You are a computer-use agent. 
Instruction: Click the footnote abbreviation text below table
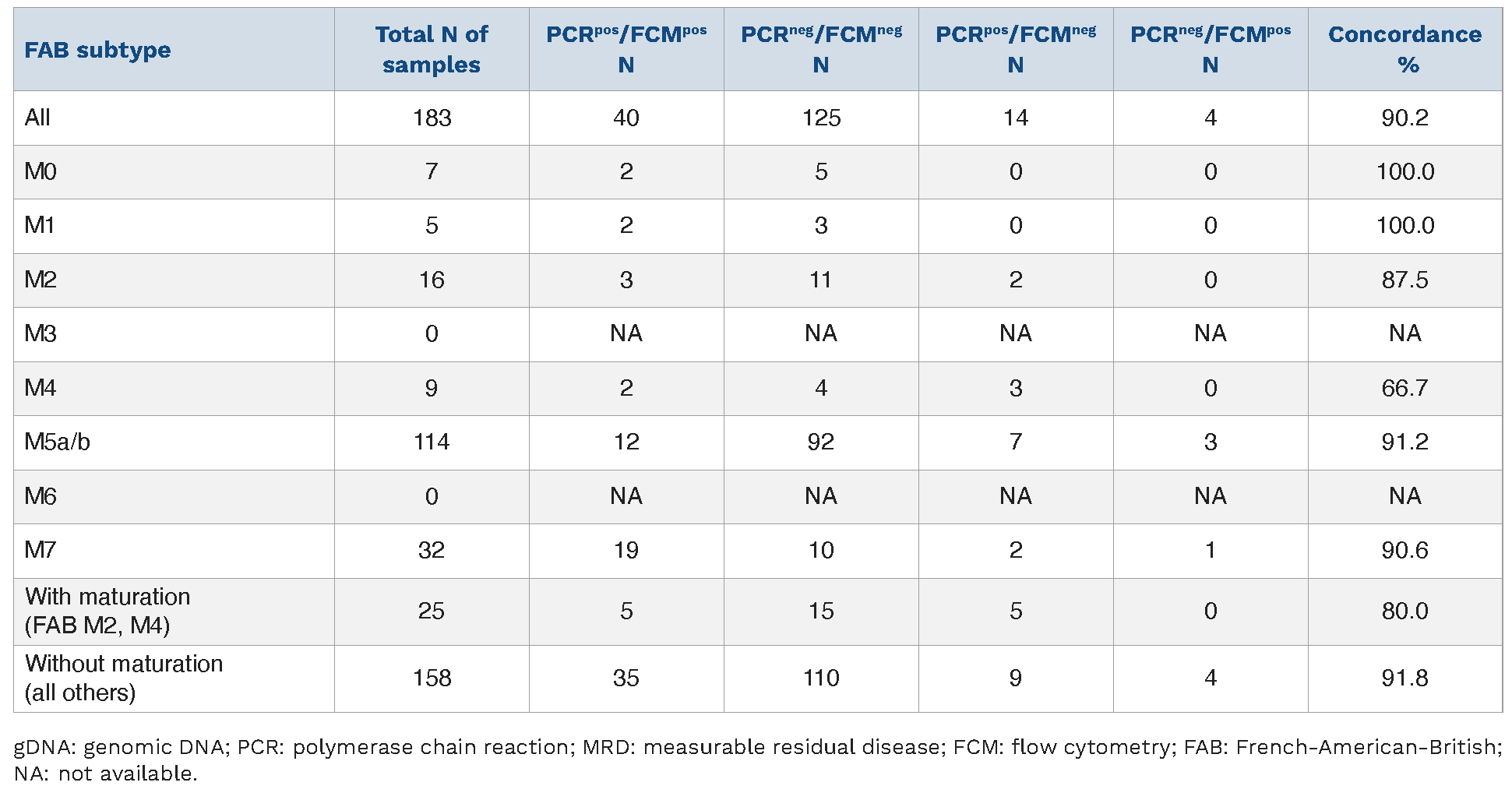click(x=756, y=759)
